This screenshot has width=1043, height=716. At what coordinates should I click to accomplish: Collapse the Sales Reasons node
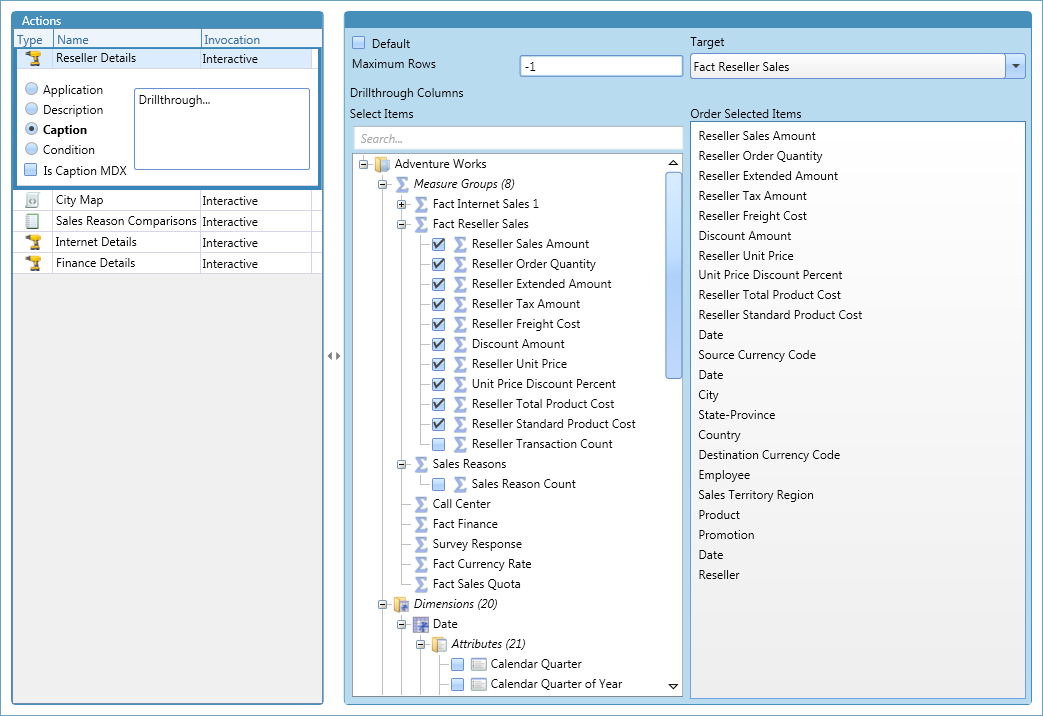402,464
